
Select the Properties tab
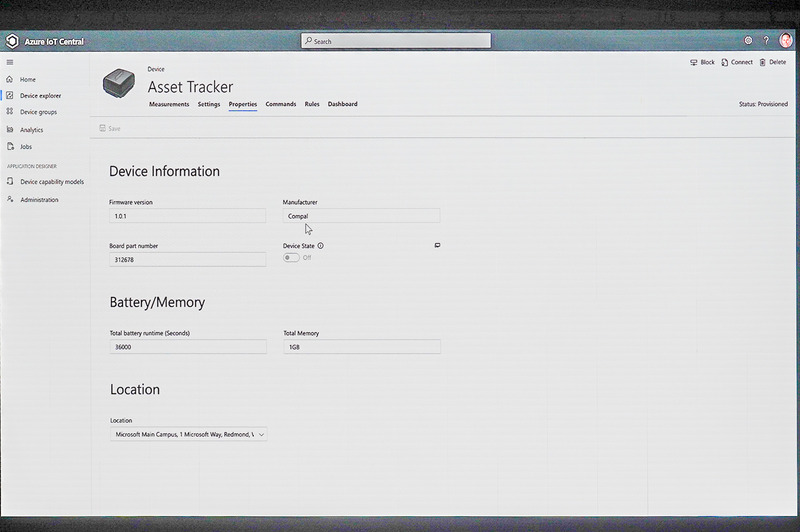243,104
